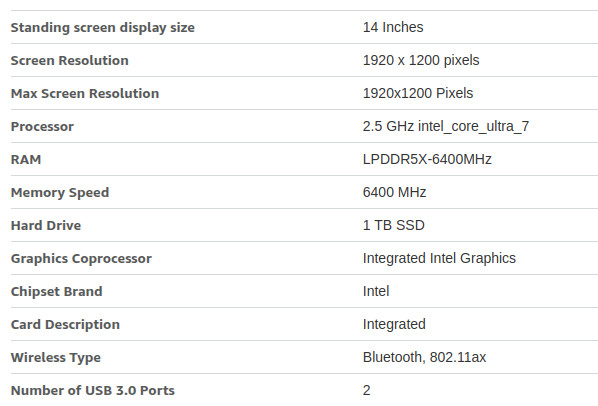Click the Chipset Brand label

pyautogui.click(x=56, y=291)
